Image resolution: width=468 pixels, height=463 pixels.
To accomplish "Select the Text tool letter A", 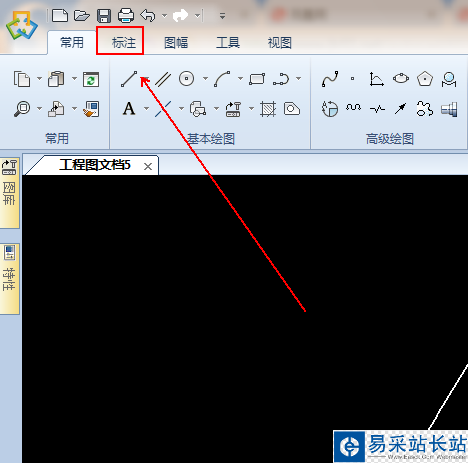I will coord(129,109).
